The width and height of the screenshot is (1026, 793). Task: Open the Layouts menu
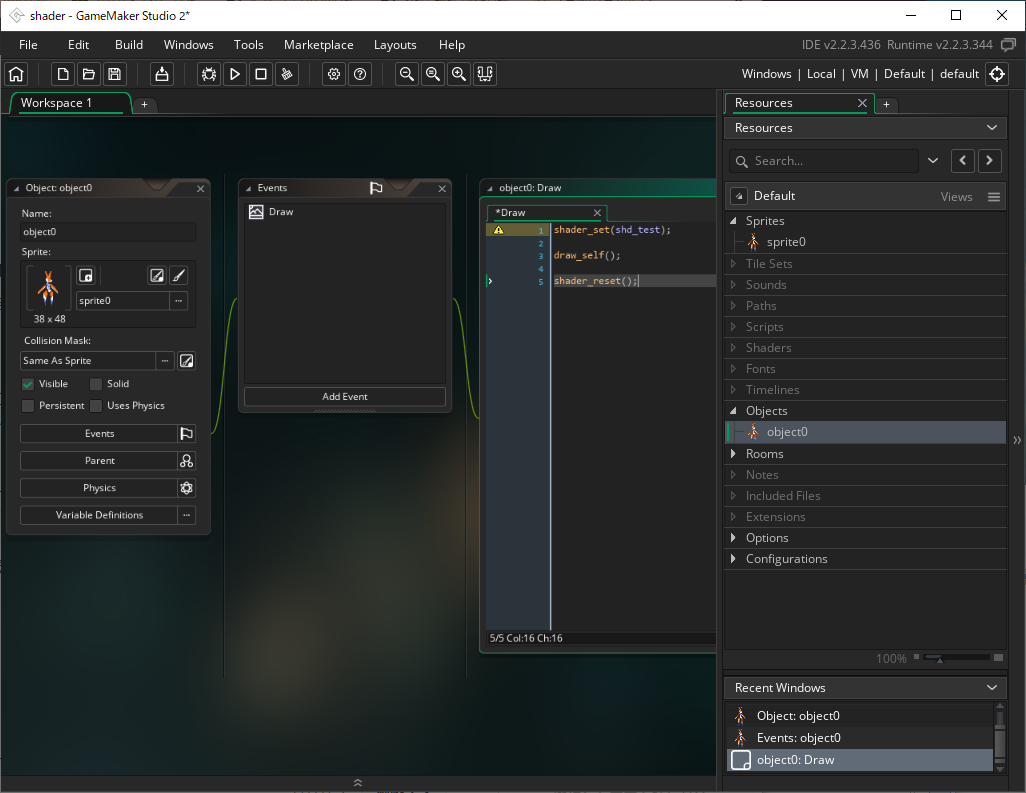395,44
